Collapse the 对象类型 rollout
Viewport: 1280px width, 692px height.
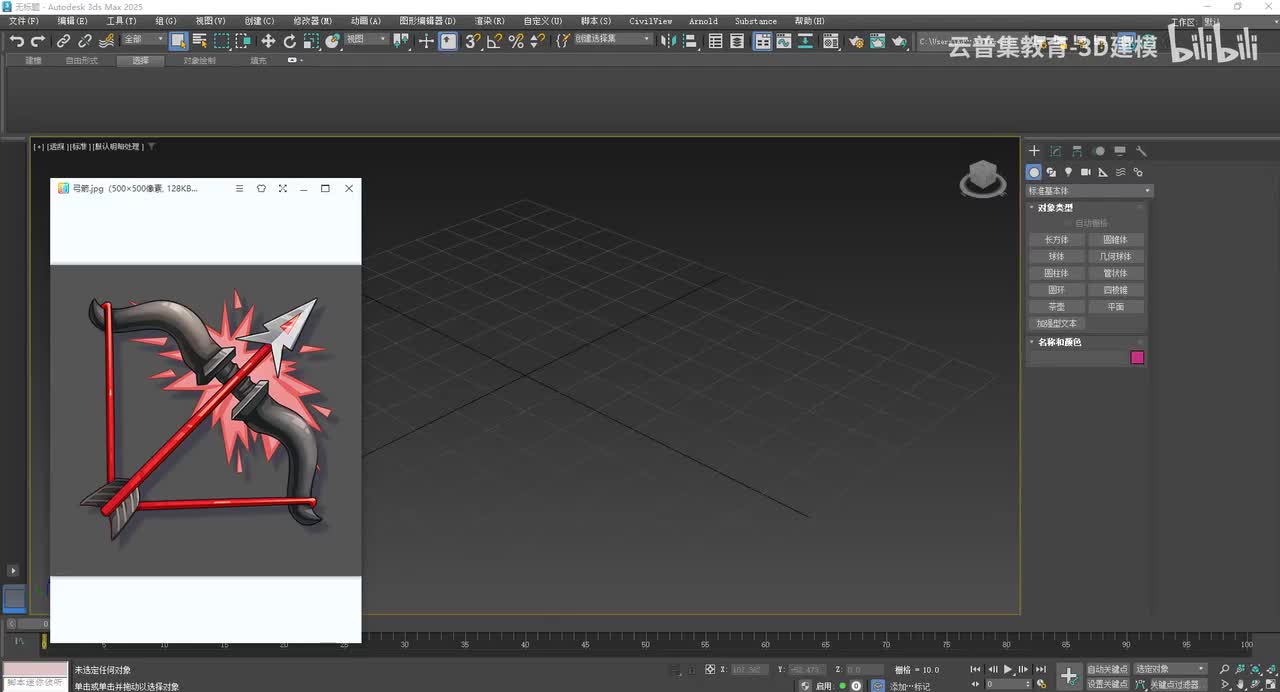click(x=1055, y=208)
